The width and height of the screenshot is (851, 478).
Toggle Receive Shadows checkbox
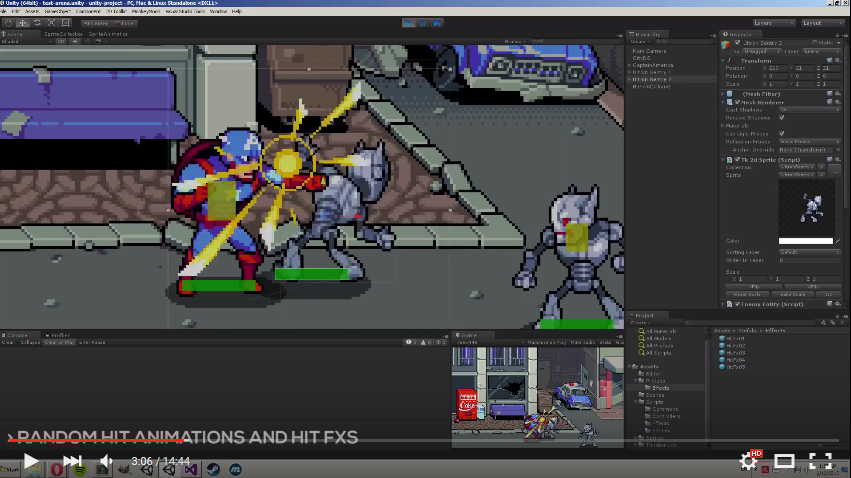[782, 118]
